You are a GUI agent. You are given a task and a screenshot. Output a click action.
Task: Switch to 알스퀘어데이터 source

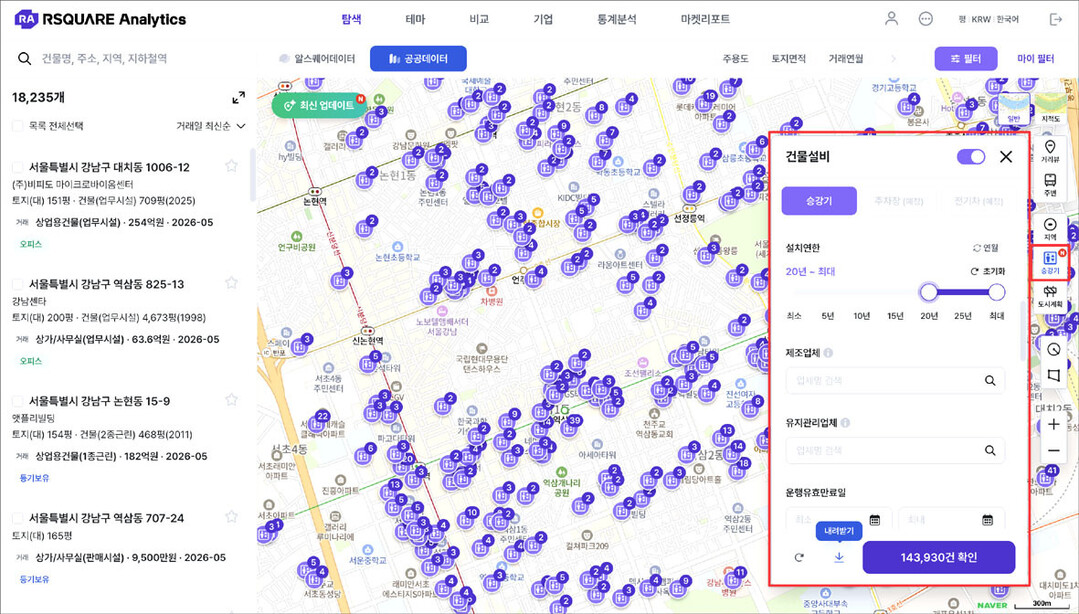point(317,59)
